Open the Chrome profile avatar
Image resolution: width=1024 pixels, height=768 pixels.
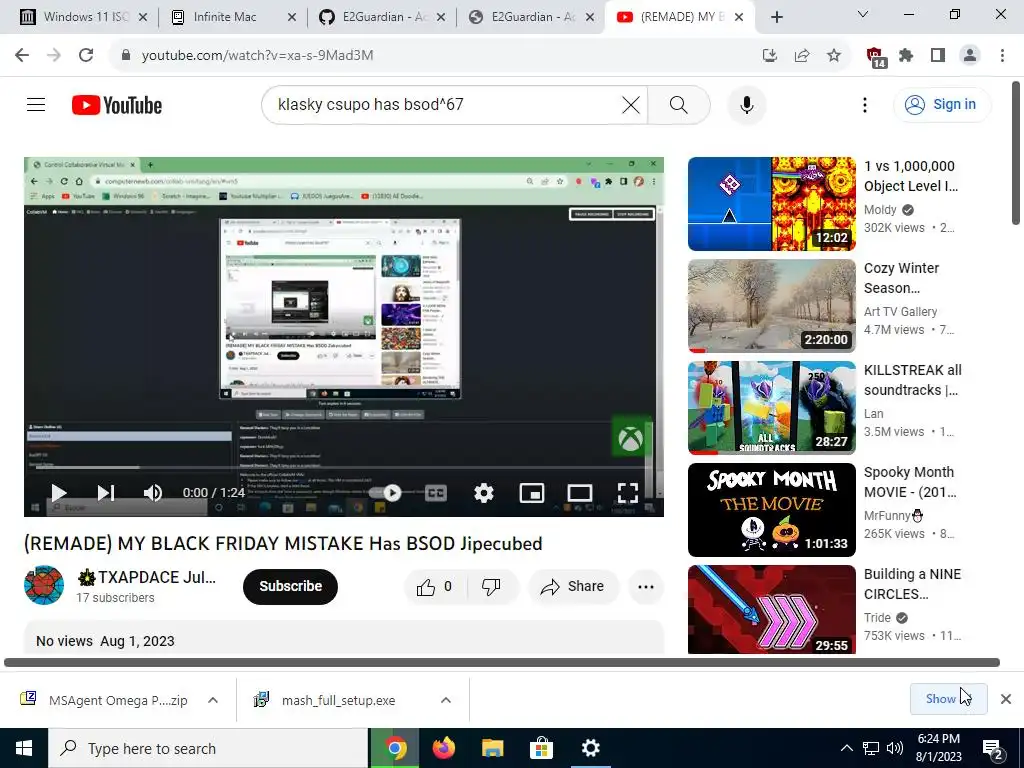click(970, 56)
